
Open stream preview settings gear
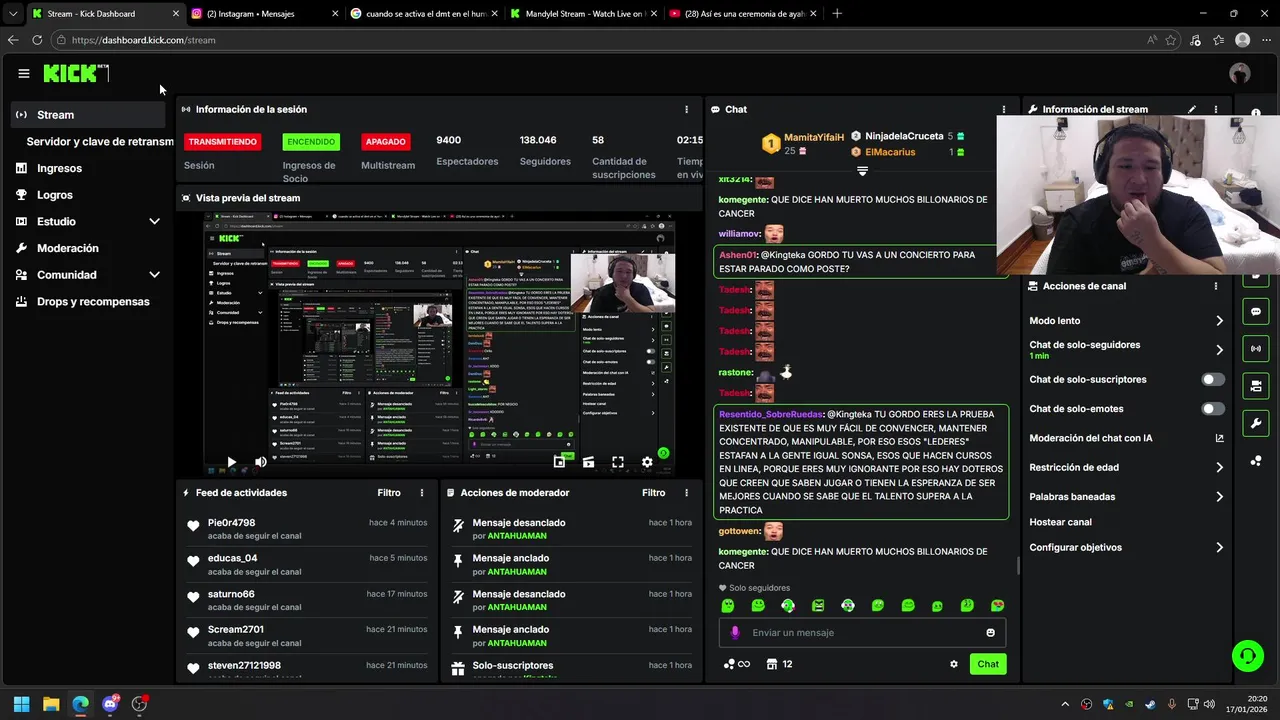pyautogui.click(x=647, y=462)
